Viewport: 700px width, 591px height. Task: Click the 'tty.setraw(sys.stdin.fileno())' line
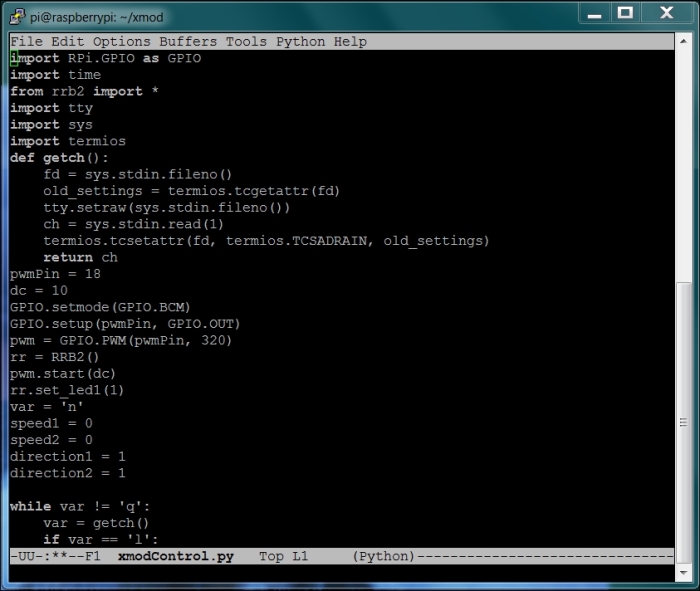tap(167, 208)
